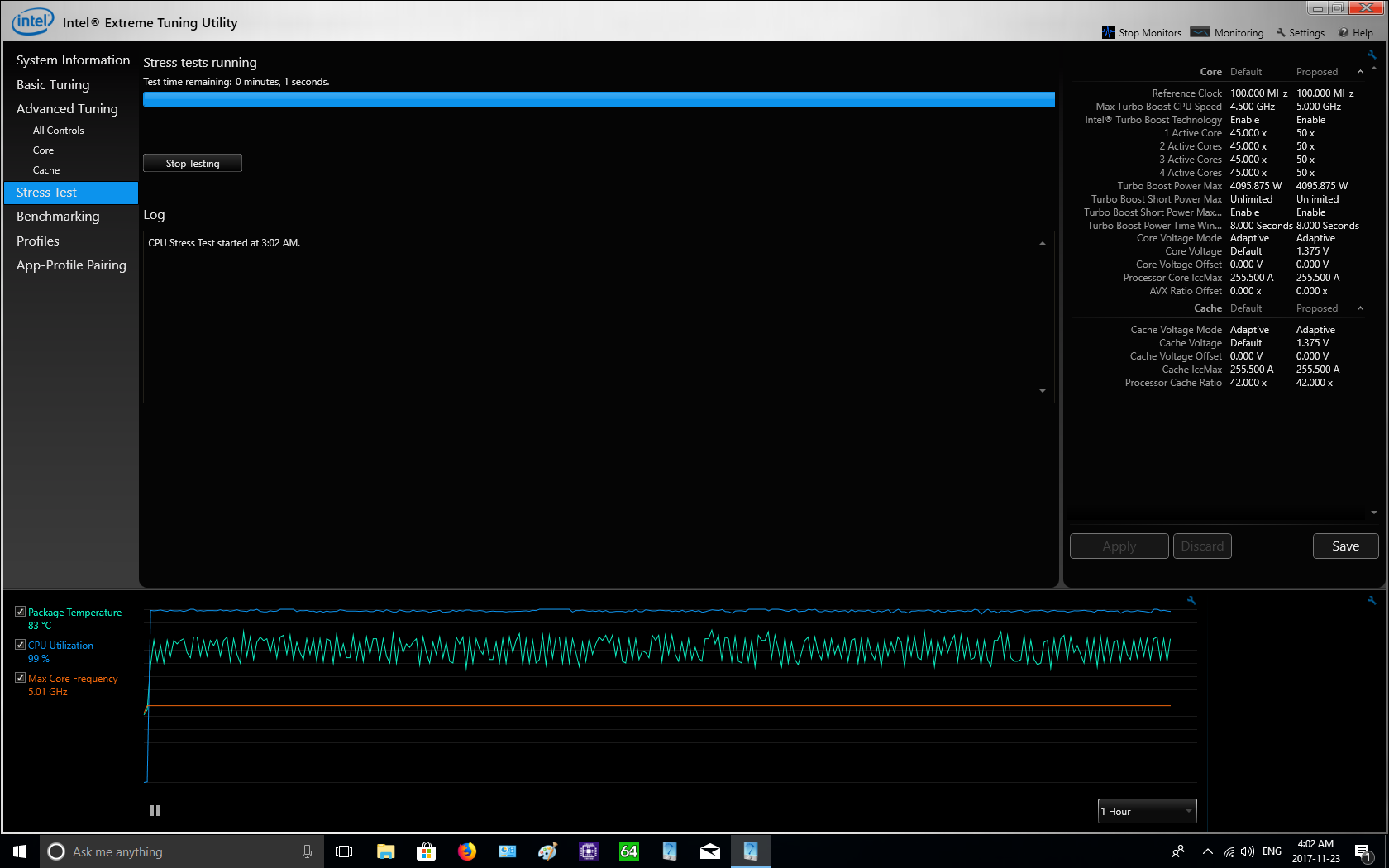Click the wrench icon above the graph
The image size is (1389, 868).
[x=1191, y=600]
